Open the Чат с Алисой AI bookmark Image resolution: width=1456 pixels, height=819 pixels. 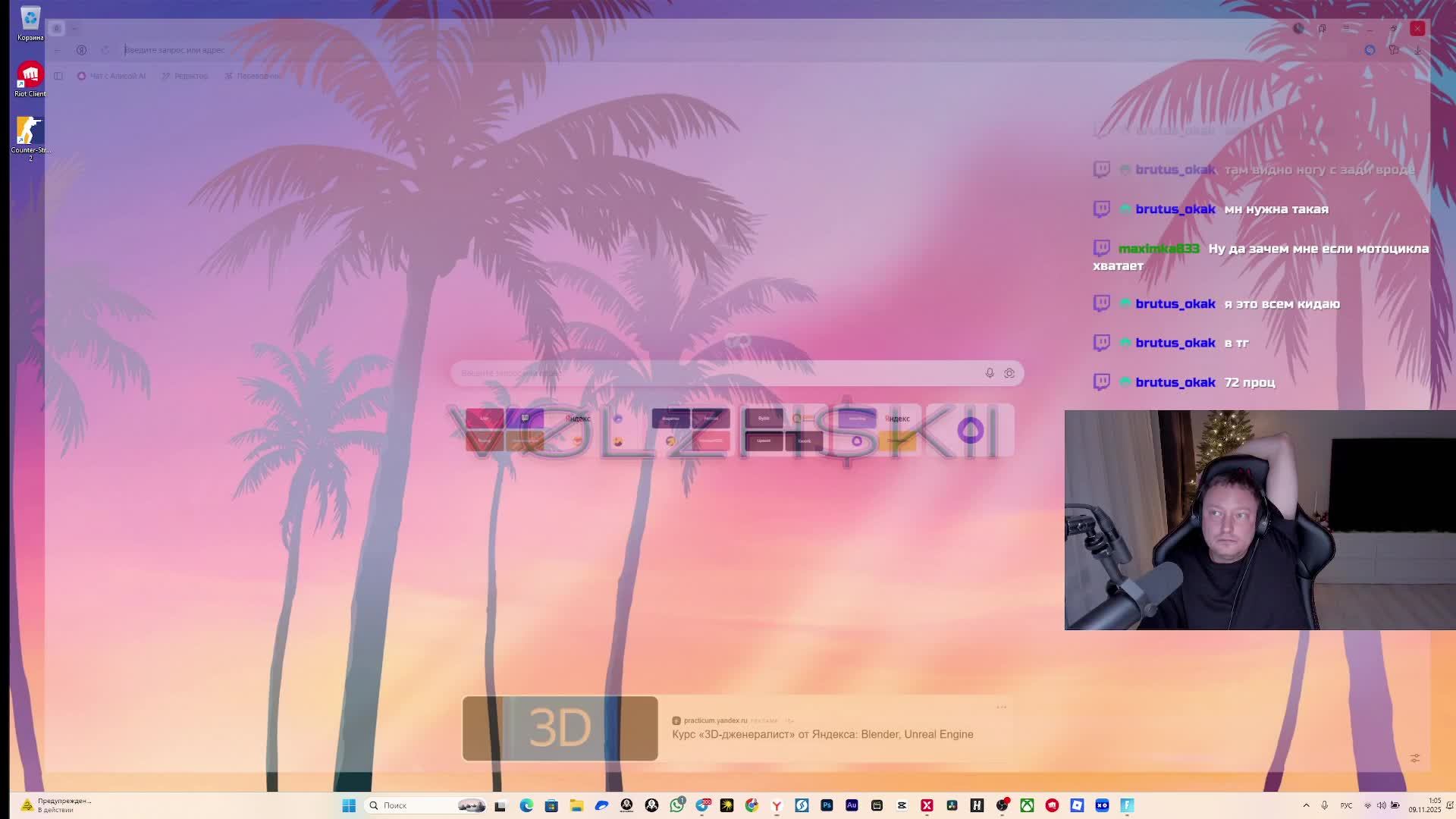[x=111, y=76]
